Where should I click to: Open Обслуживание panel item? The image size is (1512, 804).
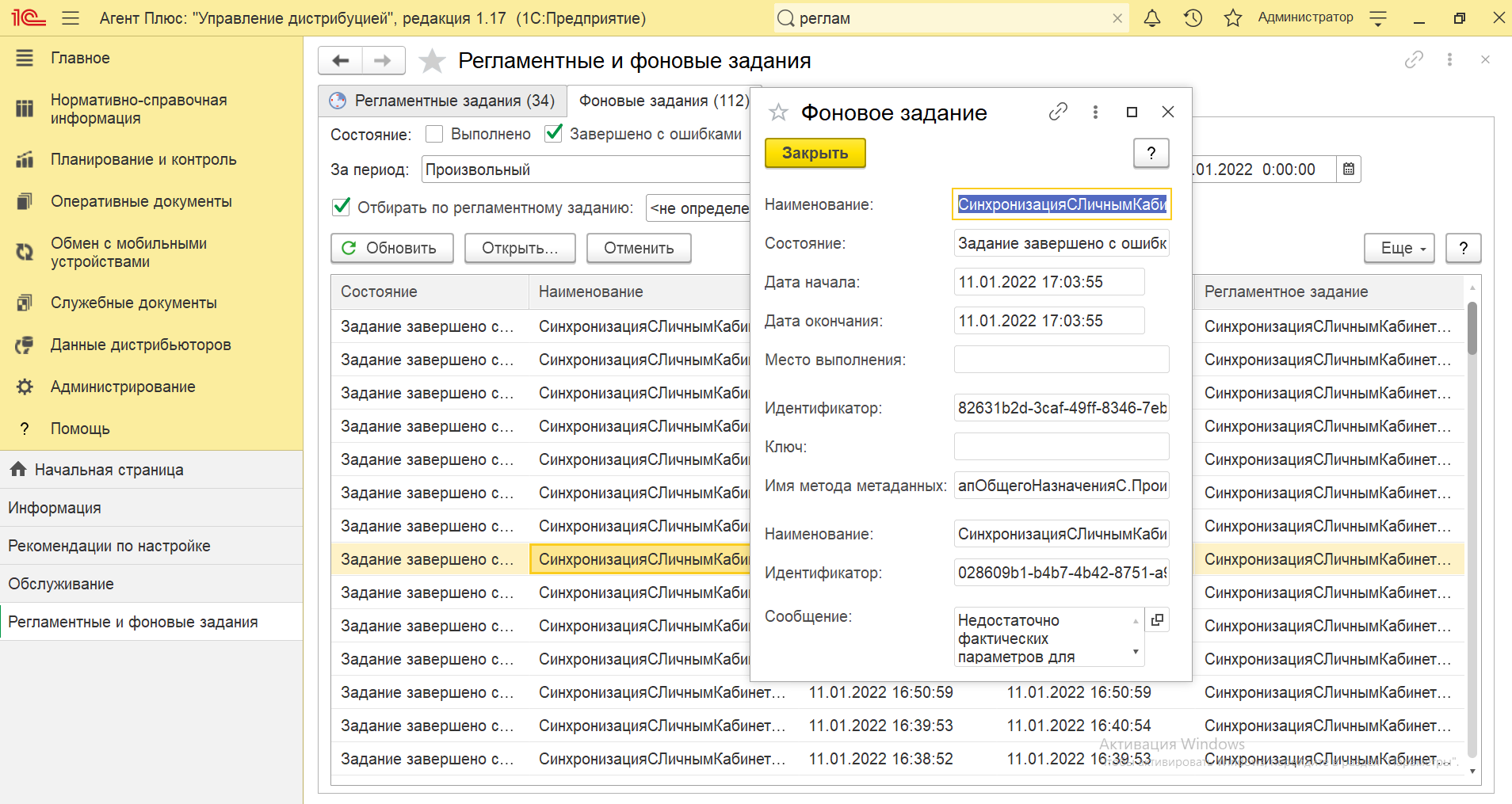[151, 584]
